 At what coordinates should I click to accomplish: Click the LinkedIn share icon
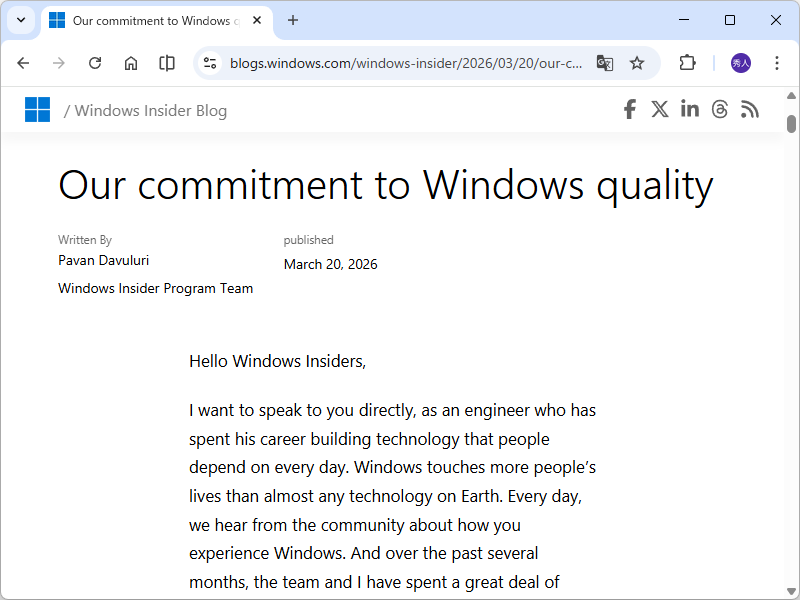[689, 109]
